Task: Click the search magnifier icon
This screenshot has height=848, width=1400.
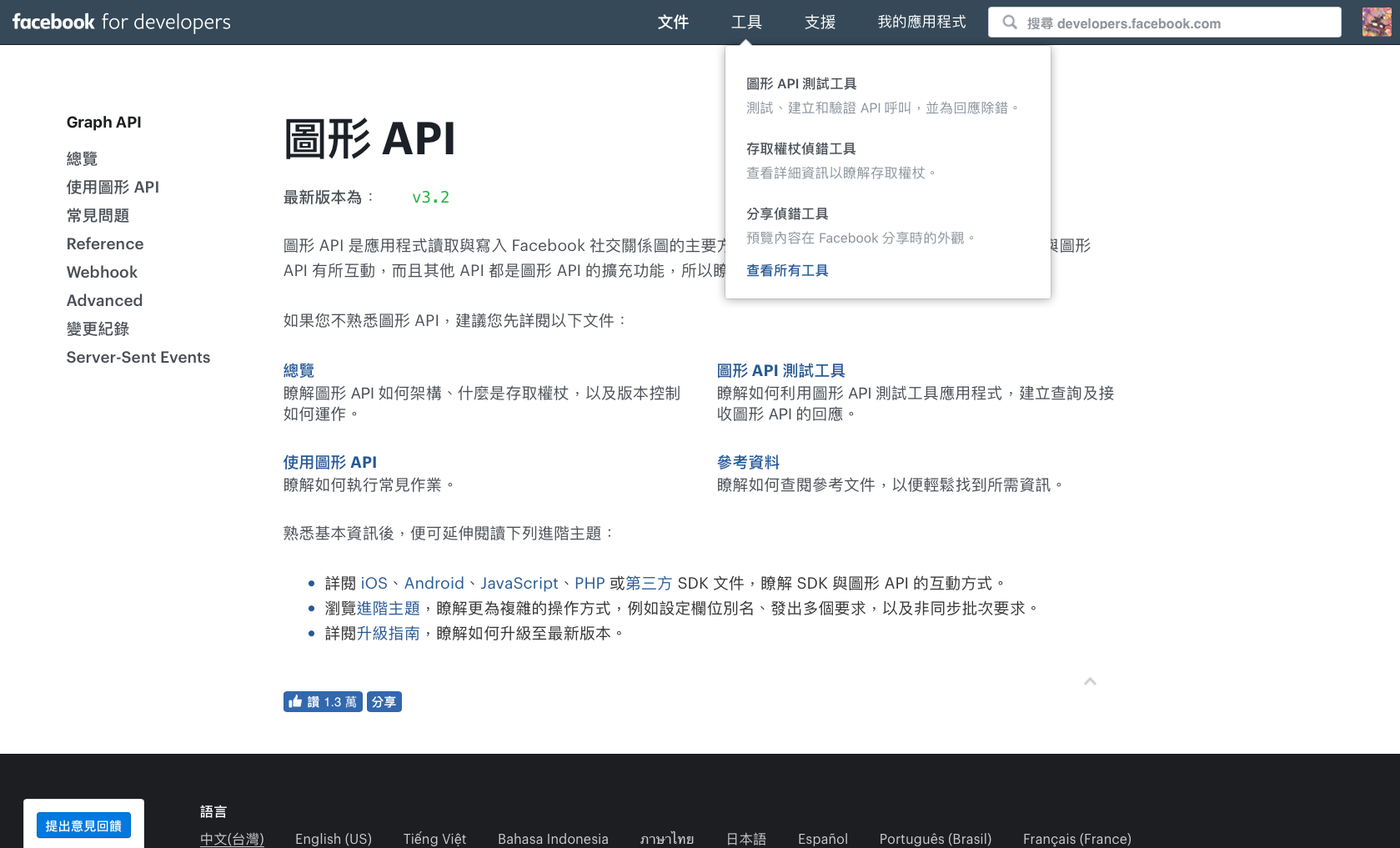Action: tap(1010, 23)
